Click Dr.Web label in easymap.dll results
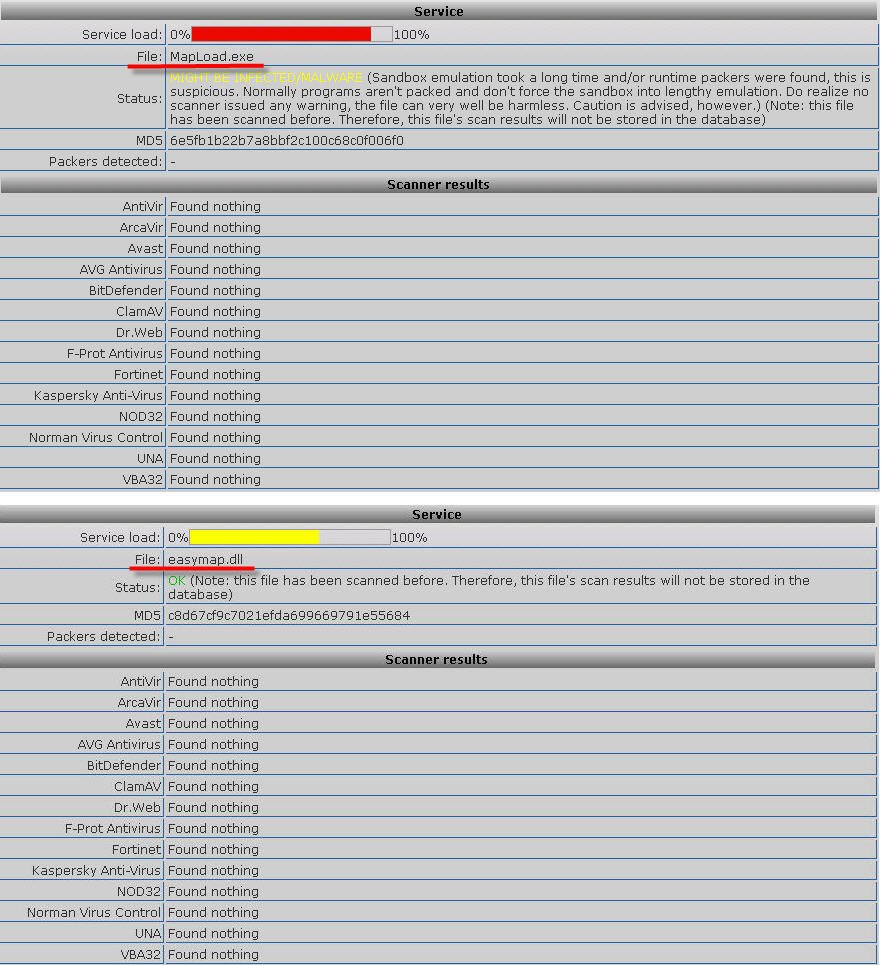The width and height of the screenshot is (881, 966). 137,807
